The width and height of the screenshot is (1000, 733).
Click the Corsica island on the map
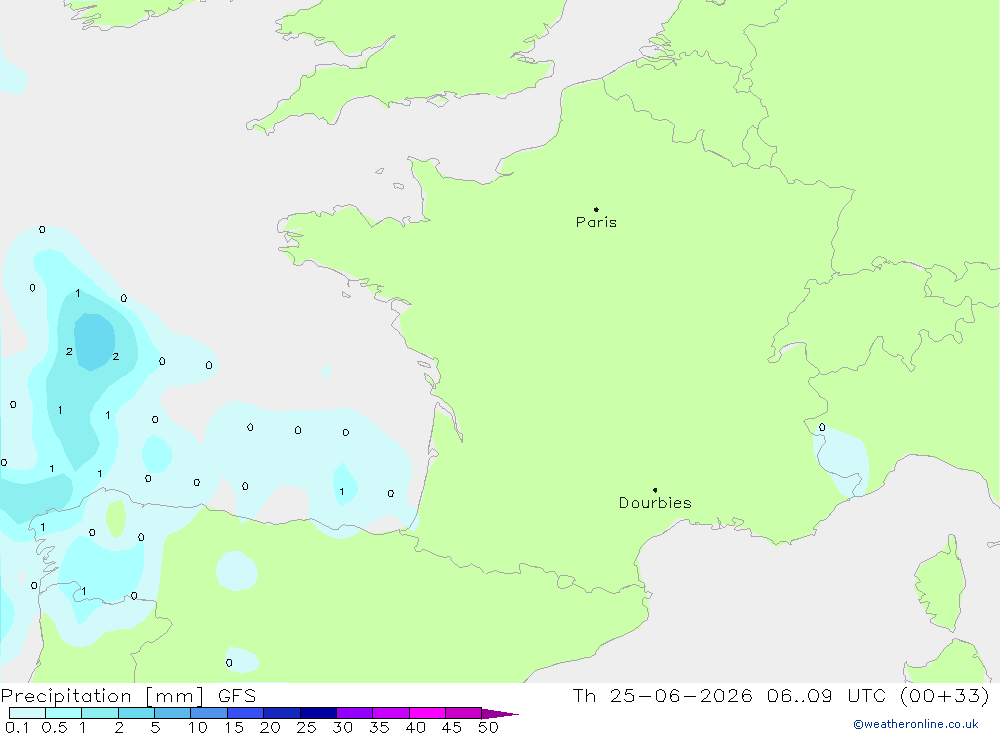[942, 584]
